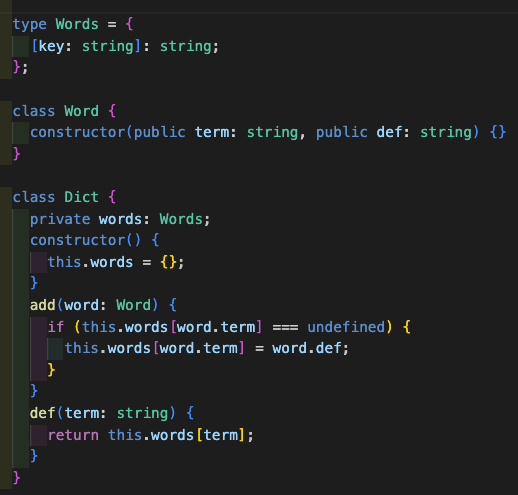This screenshot has width=518, height=495.
Task: Click 'public def' parameter in Word constructor
Action: click(x=362, y=133)
